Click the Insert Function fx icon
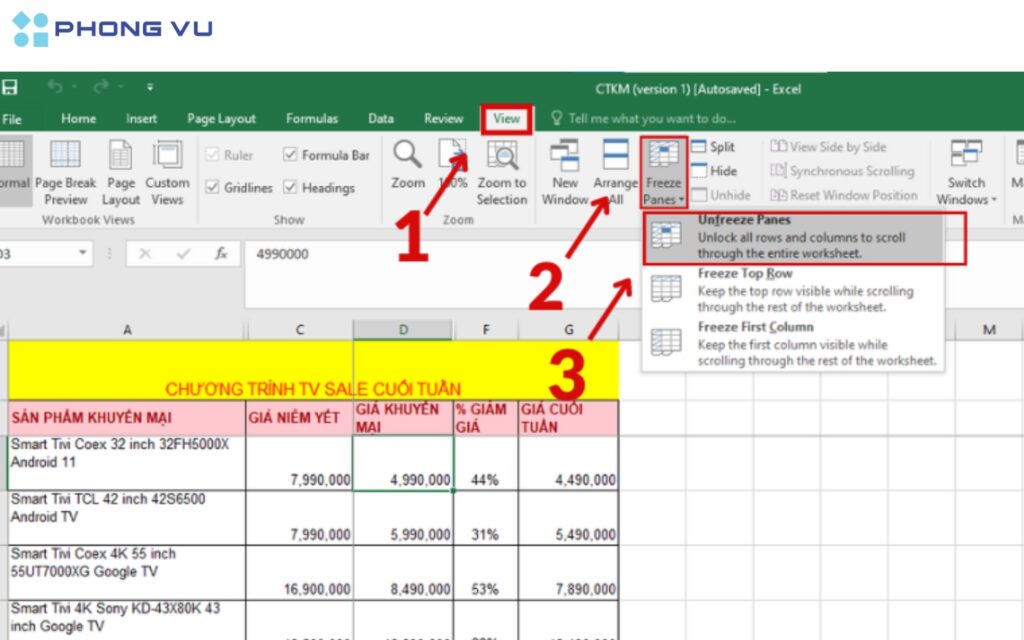This screenshot has width=1024, height=640. (x=221, y=254)
